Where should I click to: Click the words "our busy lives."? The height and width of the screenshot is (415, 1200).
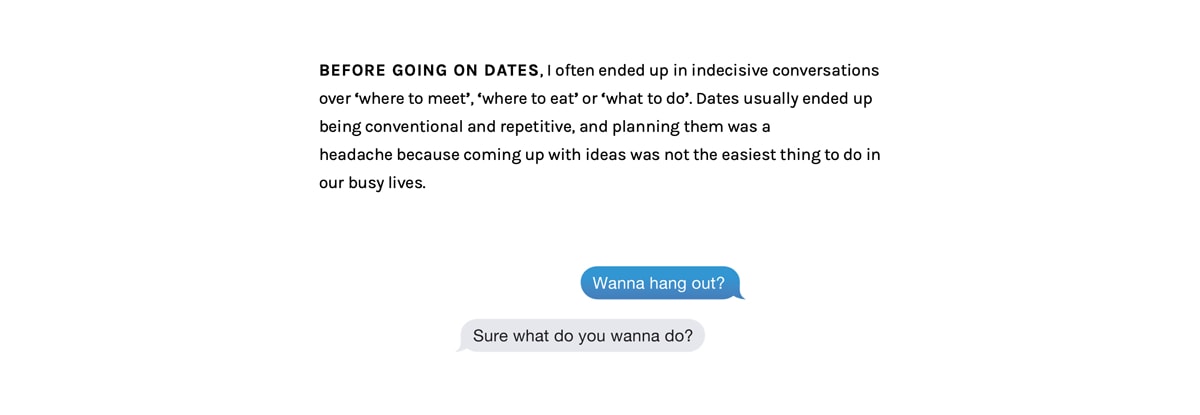tap(372, 183)
